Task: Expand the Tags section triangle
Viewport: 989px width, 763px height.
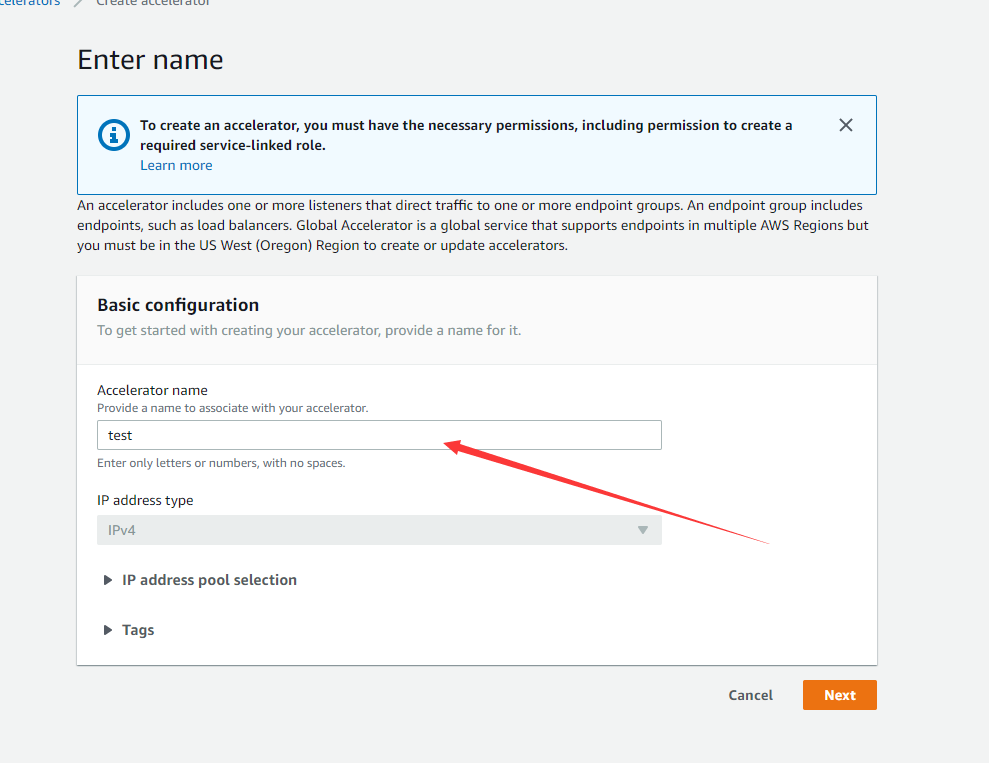Action: pyautogui.click(x=108, y=630)
